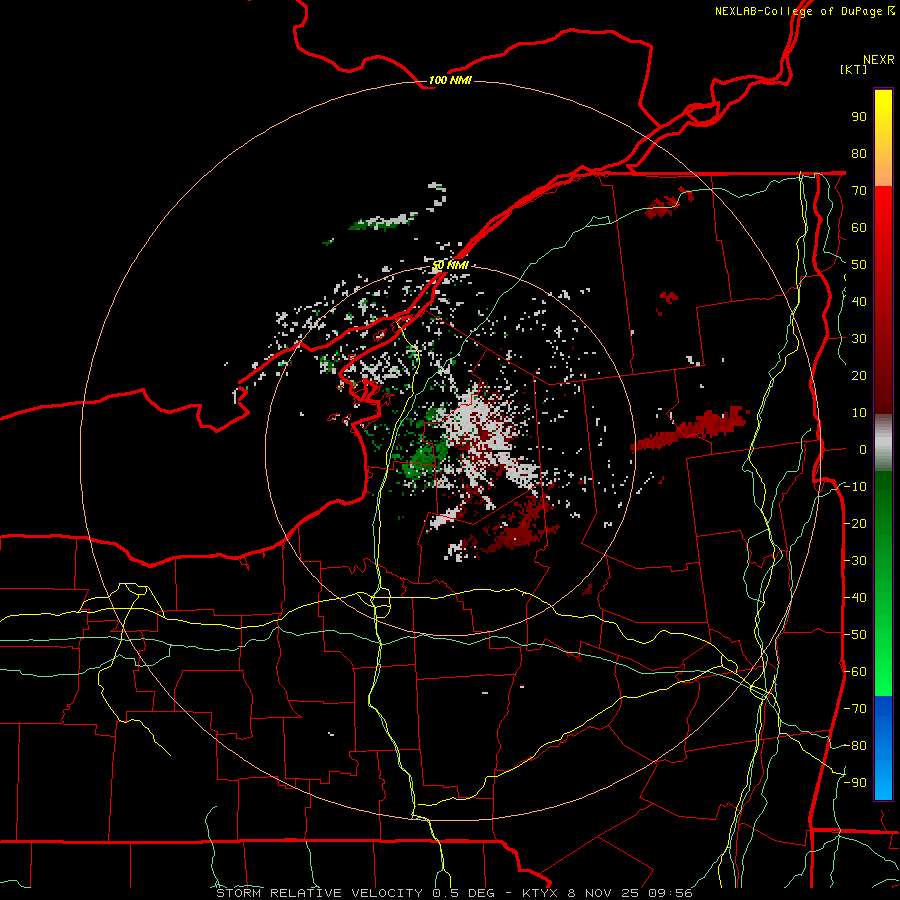
Task: Click the -10 value on velocity scale
Action: coord(855,487)
